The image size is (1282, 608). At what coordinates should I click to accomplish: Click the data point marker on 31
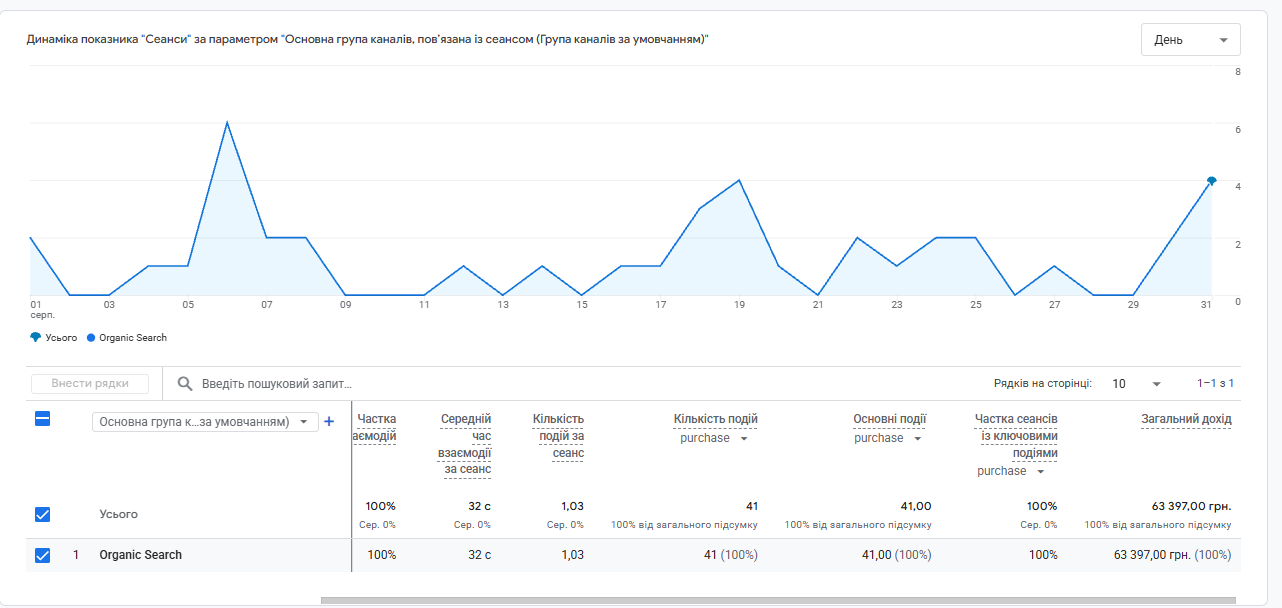point(1212,181)
